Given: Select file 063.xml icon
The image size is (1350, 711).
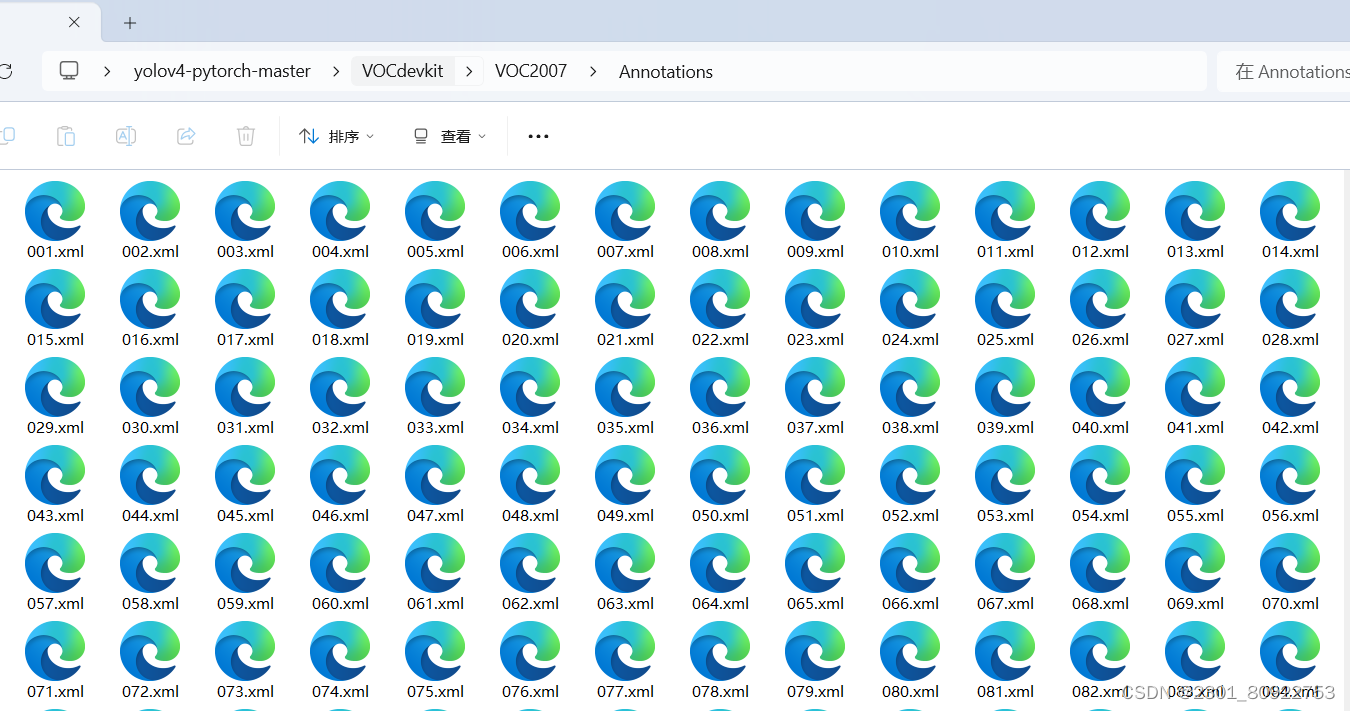Looking at the screenshot, I should tap(625, 562).
